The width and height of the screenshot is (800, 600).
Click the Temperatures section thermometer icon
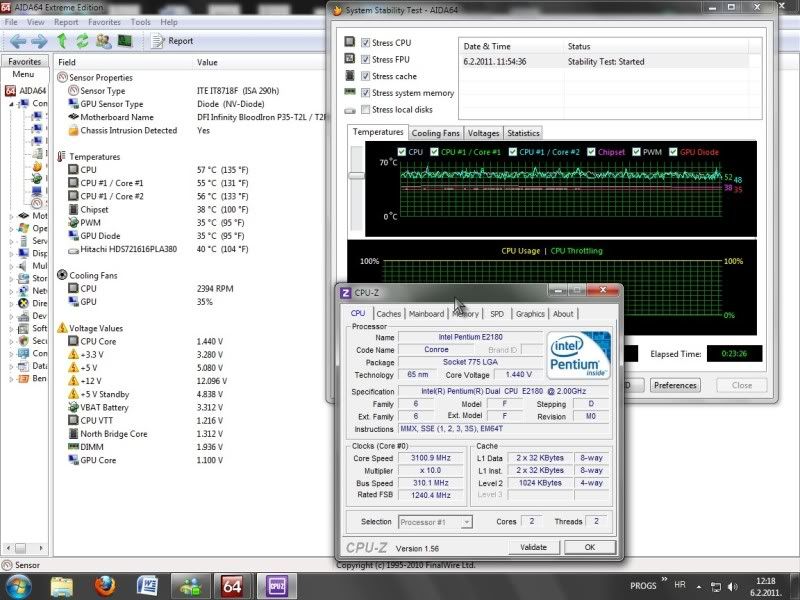pyautogui.click(x=62, y=157)
